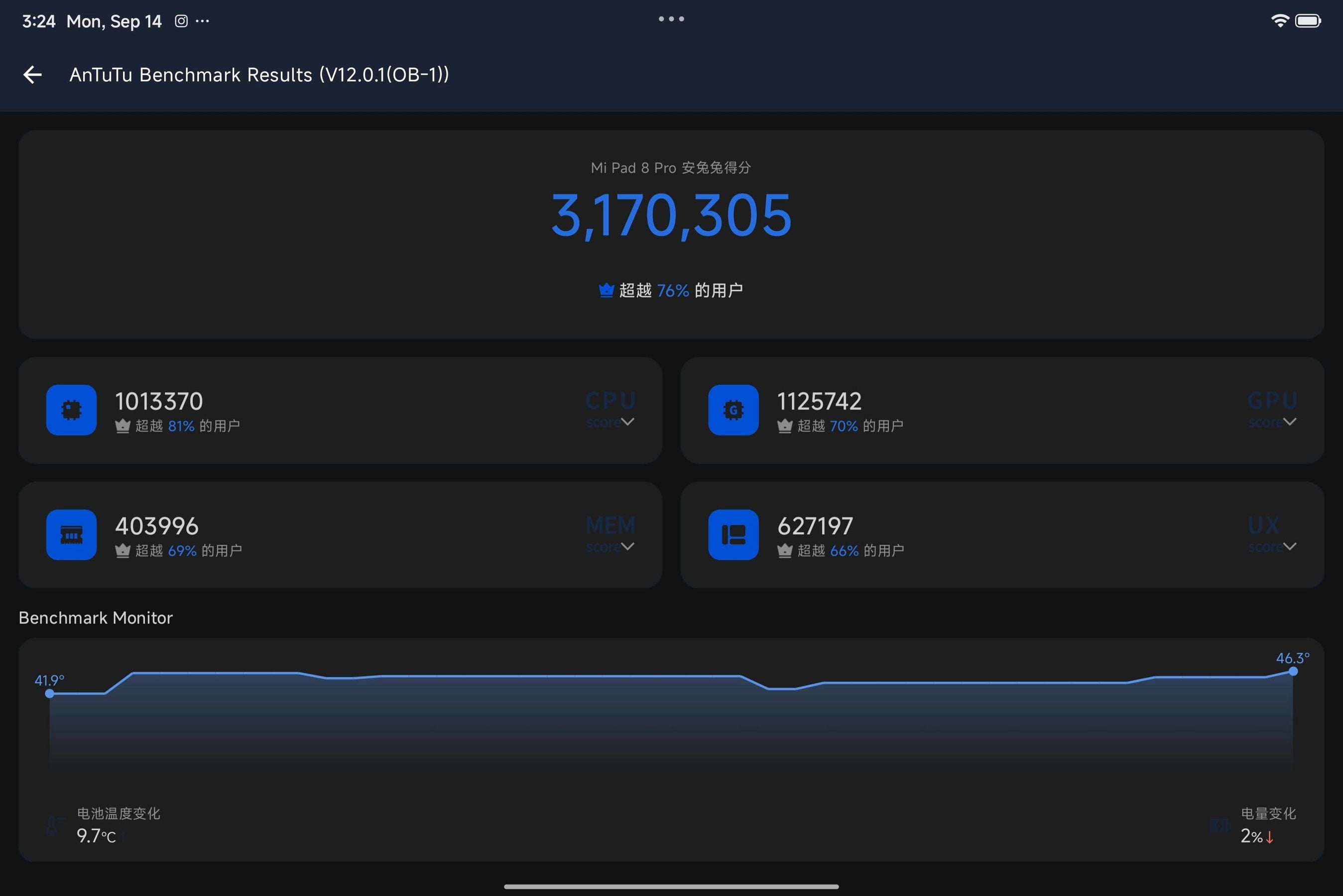Tap the status bar clock 3:24
Screen dimensions: 1343x896
coord(39,21)
